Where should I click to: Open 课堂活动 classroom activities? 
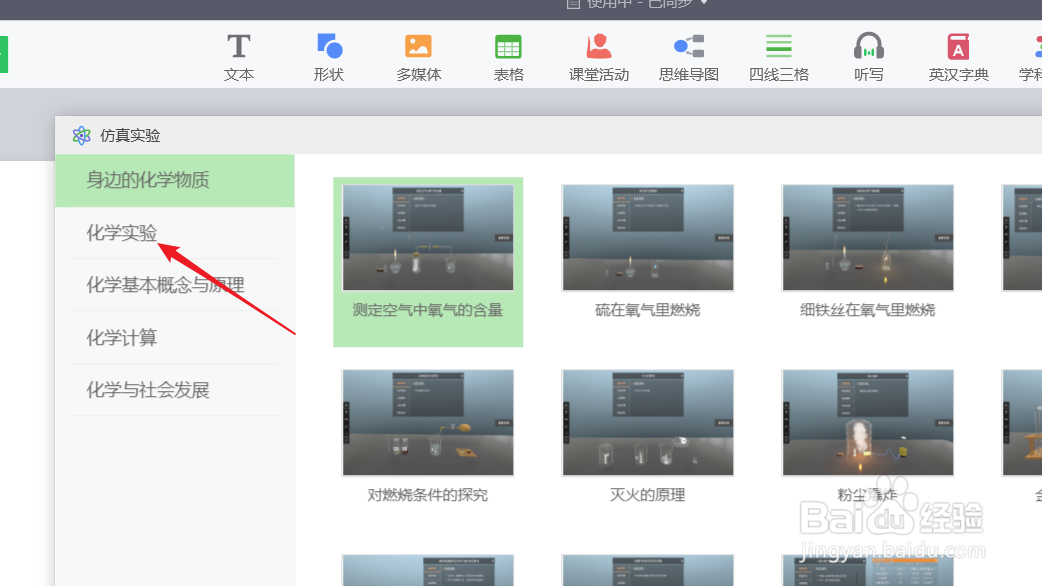pos(599,58)
